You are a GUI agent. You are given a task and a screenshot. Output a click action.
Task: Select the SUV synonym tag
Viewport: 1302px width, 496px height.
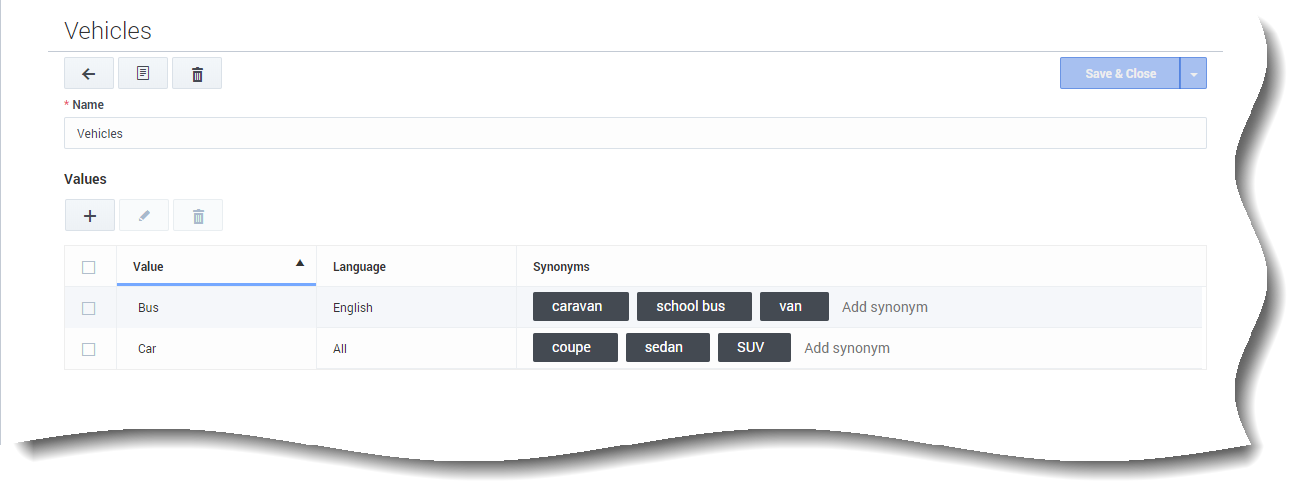(754, 348)
